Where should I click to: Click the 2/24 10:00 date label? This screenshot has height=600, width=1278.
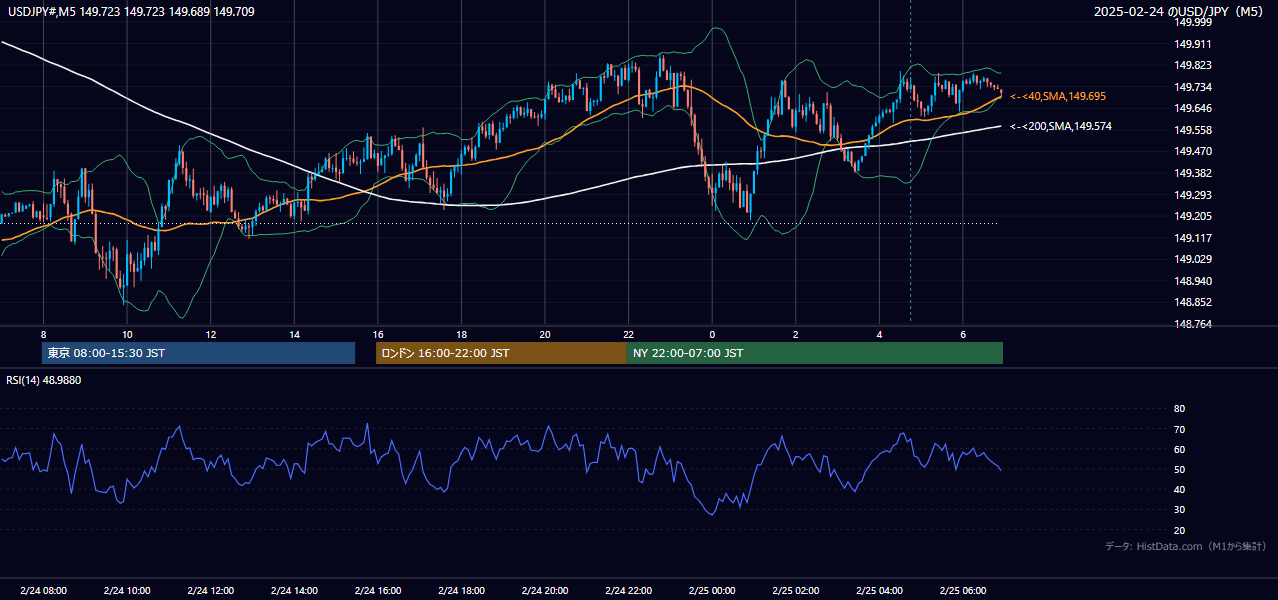click(x=127, y=591)
